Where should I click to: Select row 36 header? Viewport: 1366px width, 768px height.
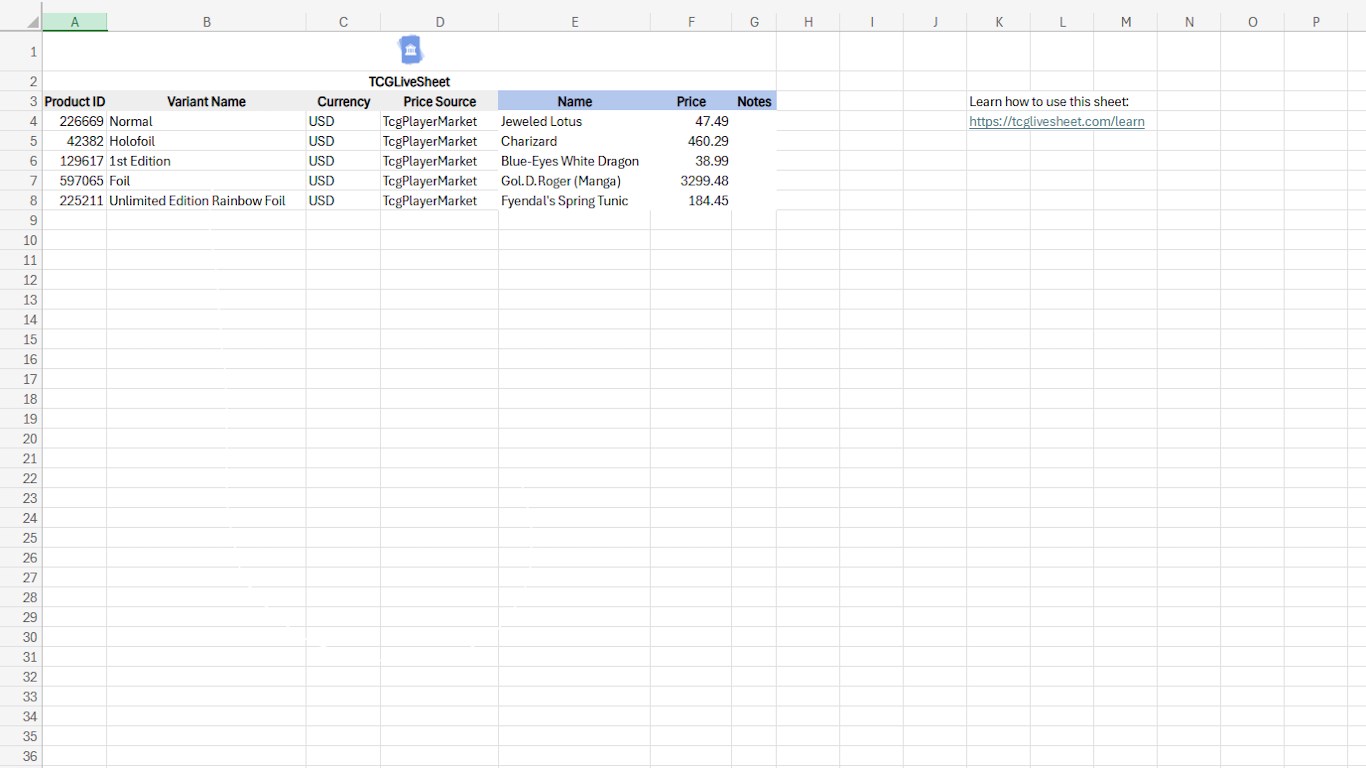tap(21, 756)
